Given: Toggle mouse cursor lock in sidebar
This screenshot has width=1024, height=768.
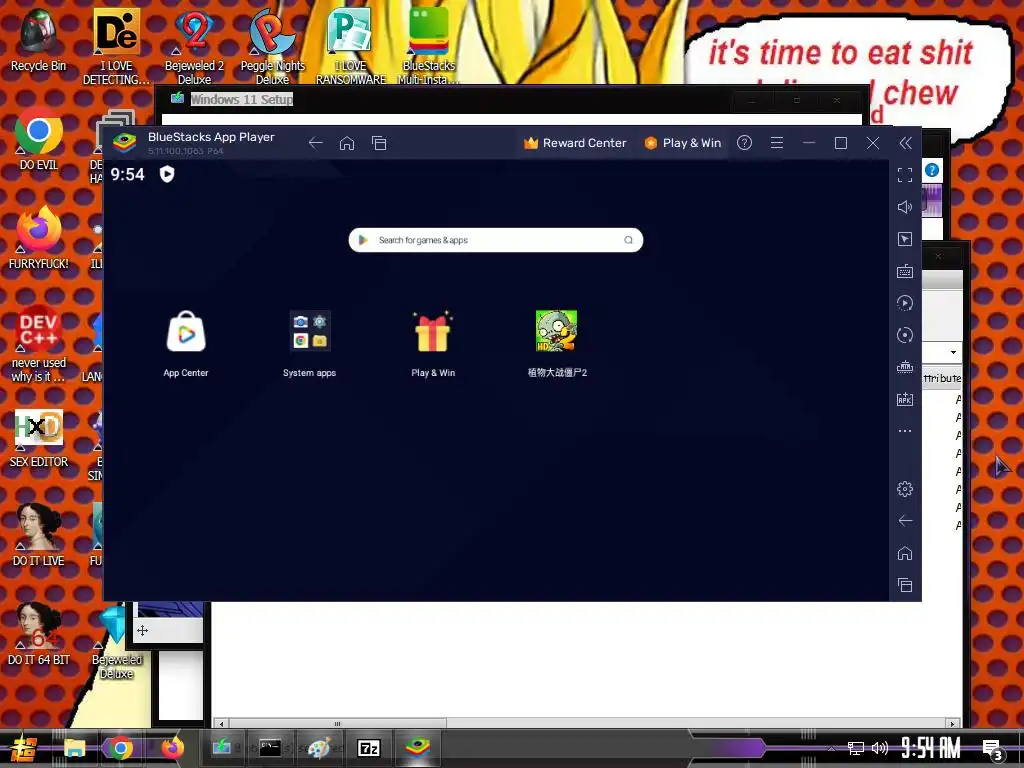Looking at the screenshot, I should coord(905,239).
